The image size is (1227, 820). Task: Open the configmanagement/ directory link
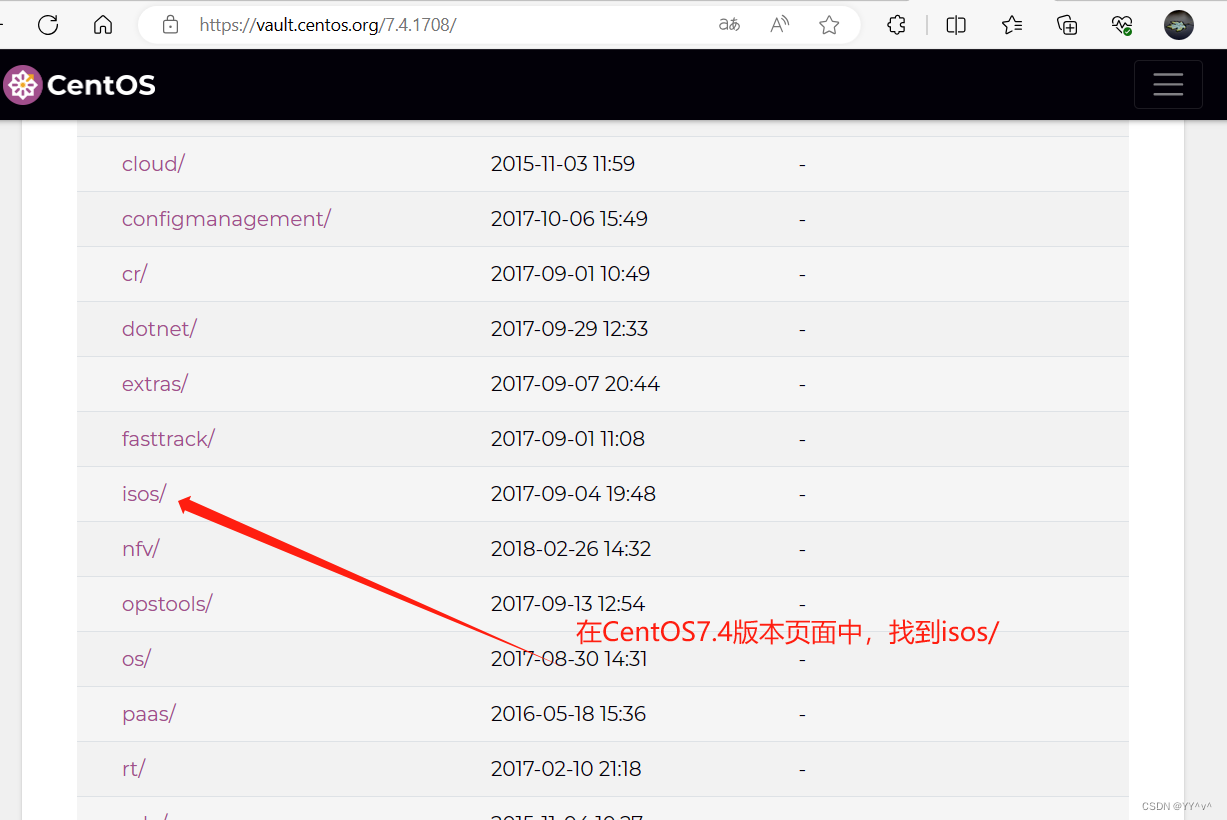226,219
